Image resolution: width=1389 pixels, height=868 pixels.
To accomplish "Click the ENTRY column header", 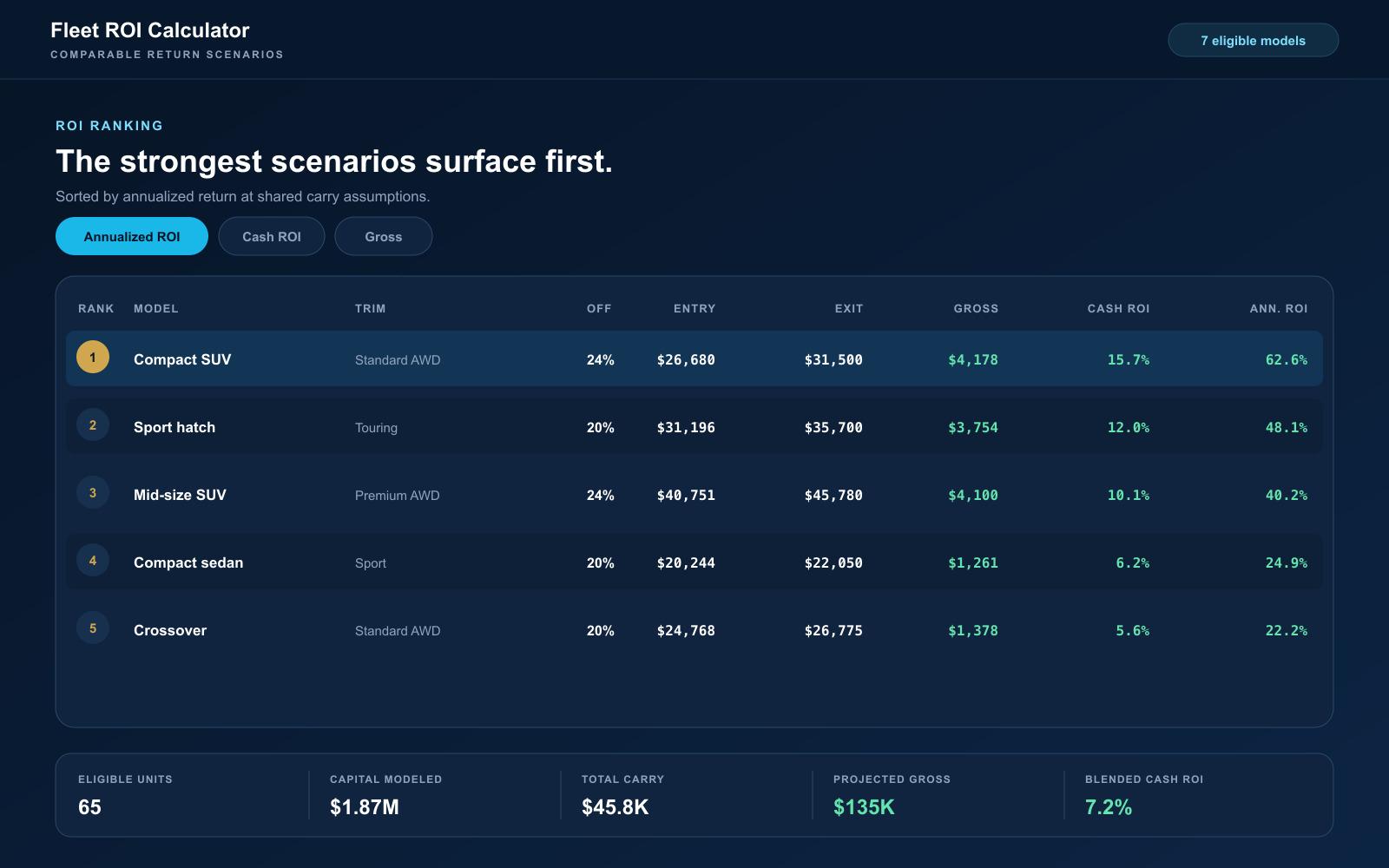I will pyautogui.click(x=694, y=308).
